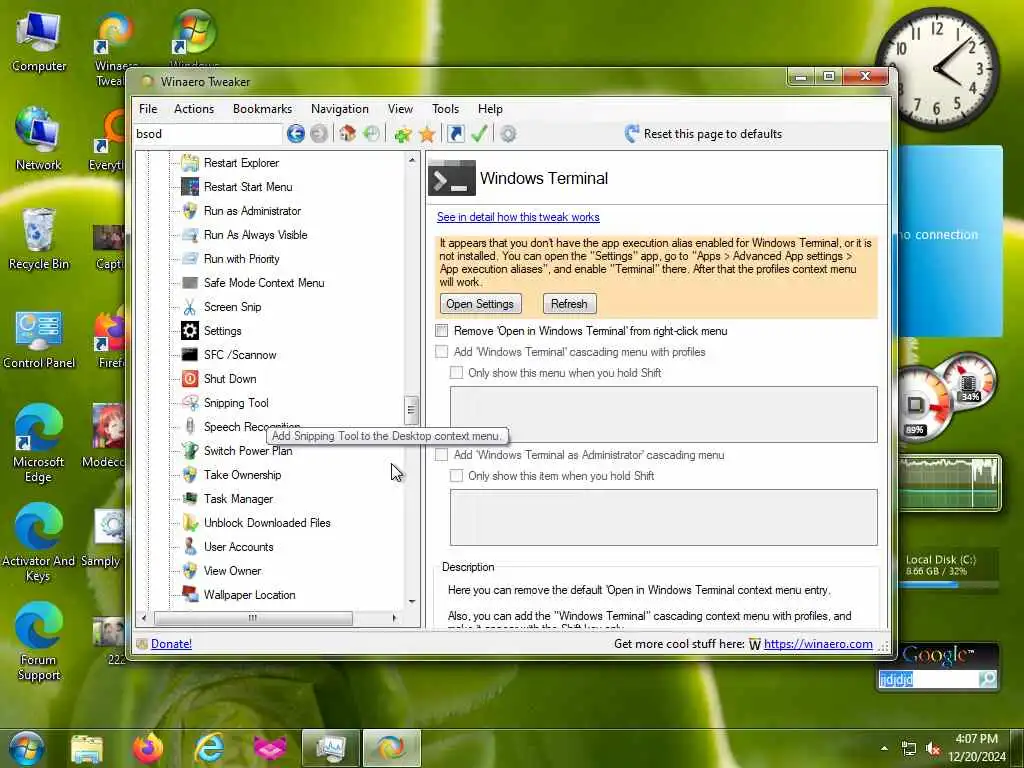Click the Shut Down red icon

(190, 379)
